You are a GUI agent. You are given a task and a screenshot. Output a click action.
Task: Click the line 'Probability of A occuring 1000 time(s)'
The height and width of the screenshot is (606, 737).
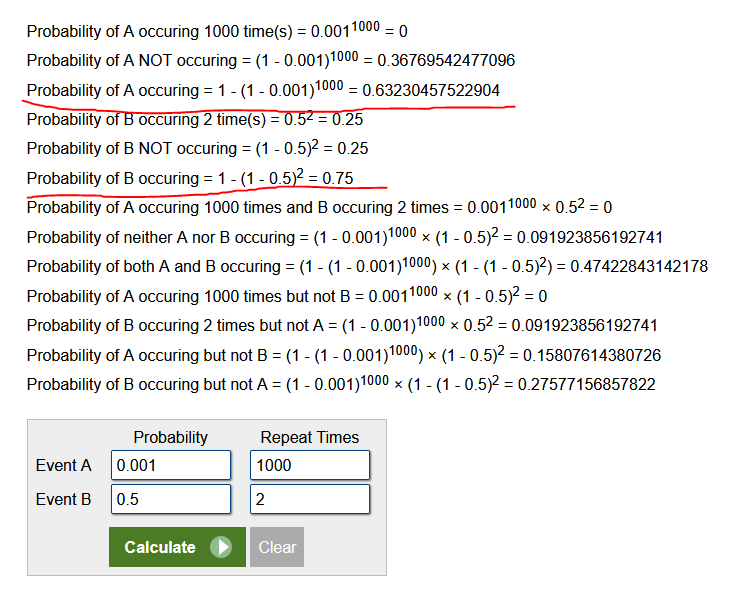click(217, 30)
